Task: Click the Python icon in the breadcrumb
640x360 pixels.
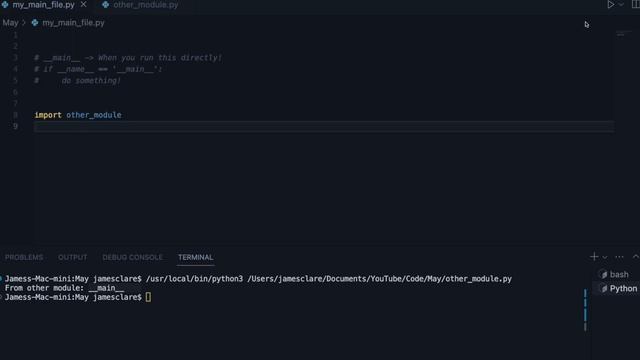Action: (x=35, y=23)
